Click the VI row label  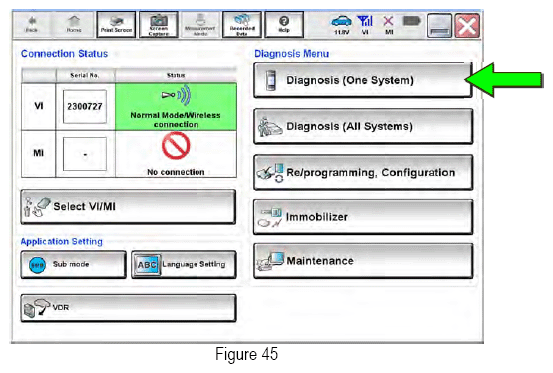39,106
